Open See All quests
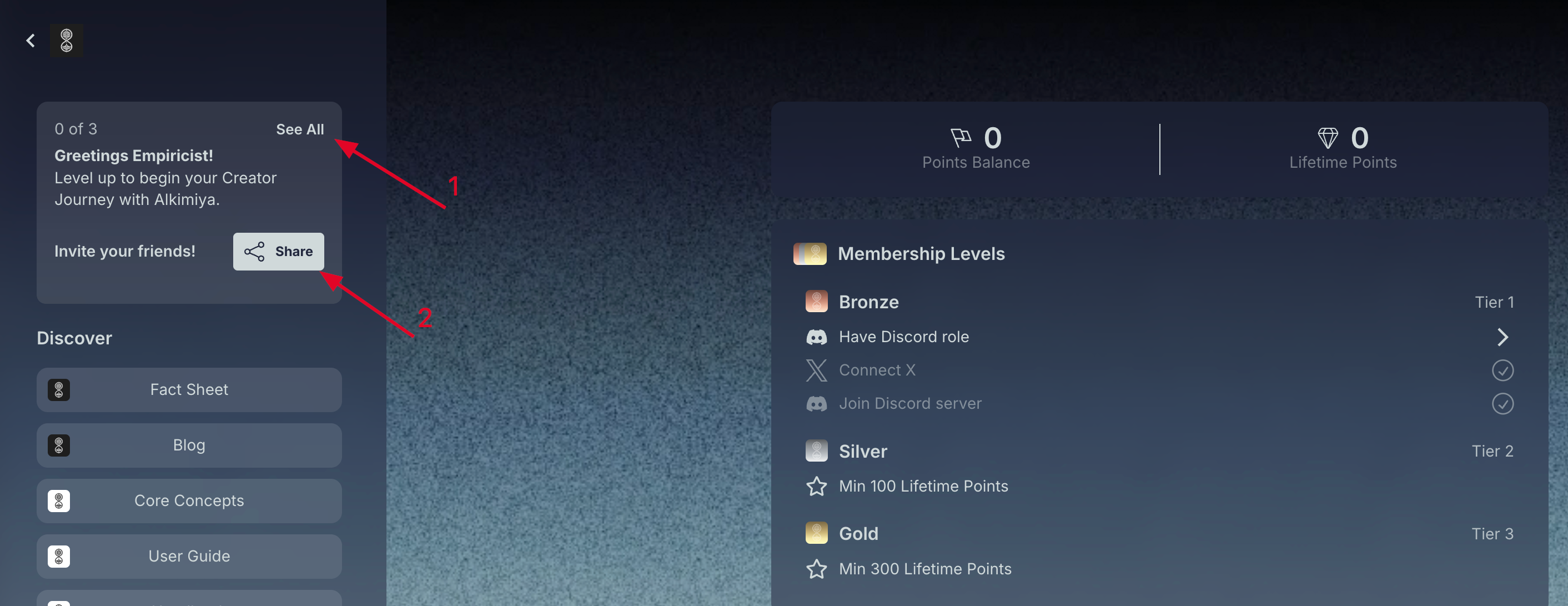 pyautogui.click(x=299, y=129)
